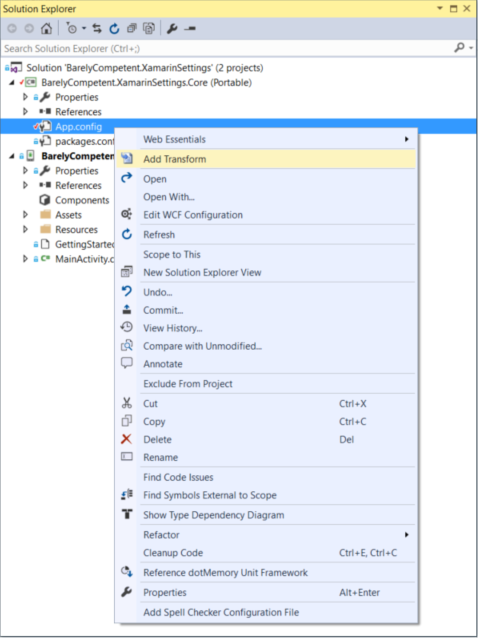Choose View History...
This screenshot has height=638, width=478.
(x=266, y=328)
